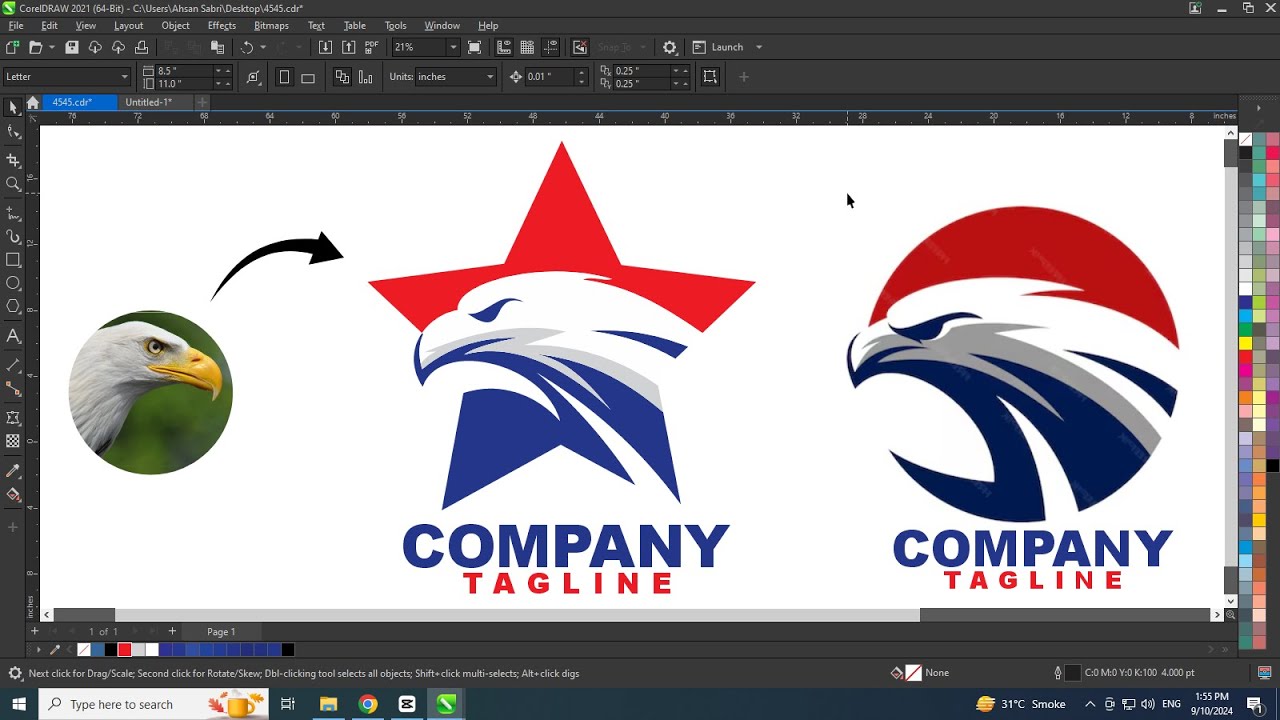Open the zoom level dropdown at 21%
This screenshot has width=1280, height=720.
[x=453, y=47]
